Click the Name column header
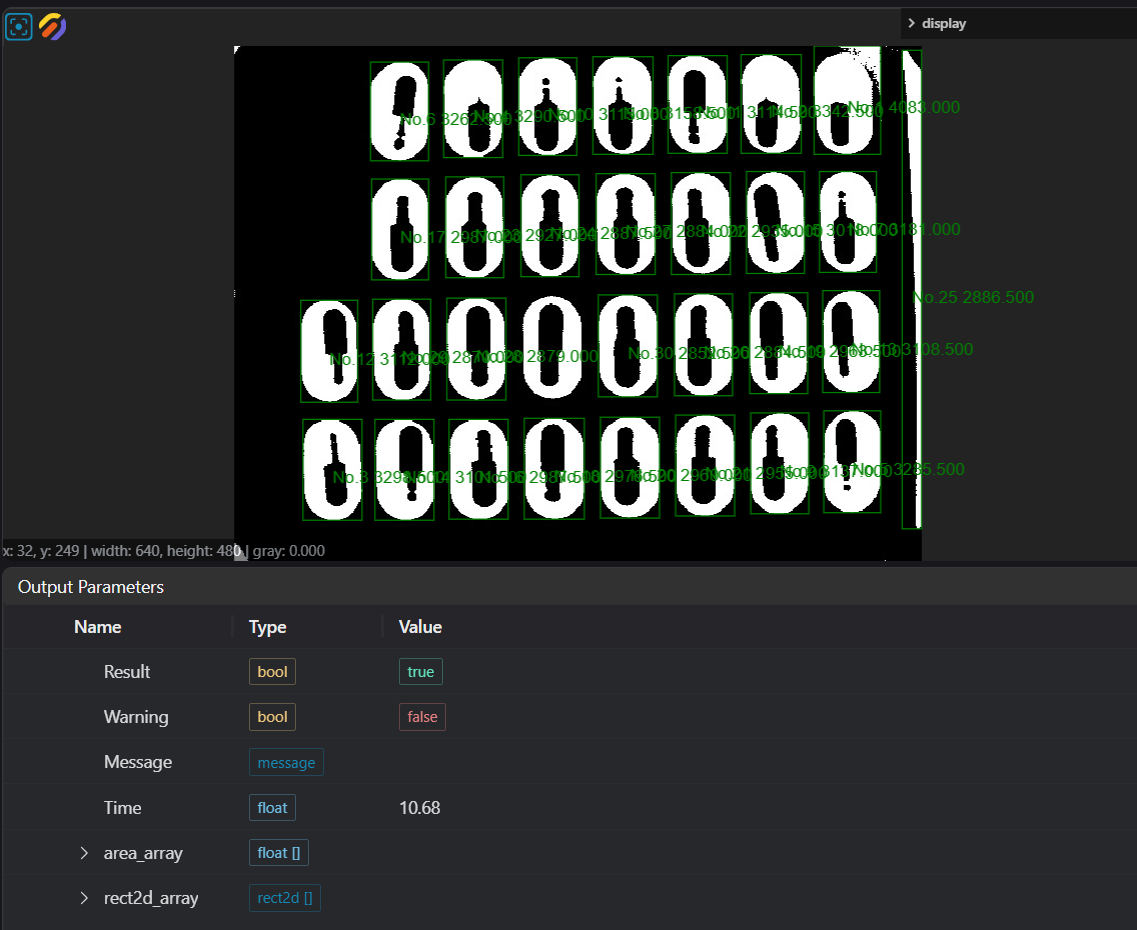Screen dimensions: 1137x930 pyautogui.click(x=98, y=627)
